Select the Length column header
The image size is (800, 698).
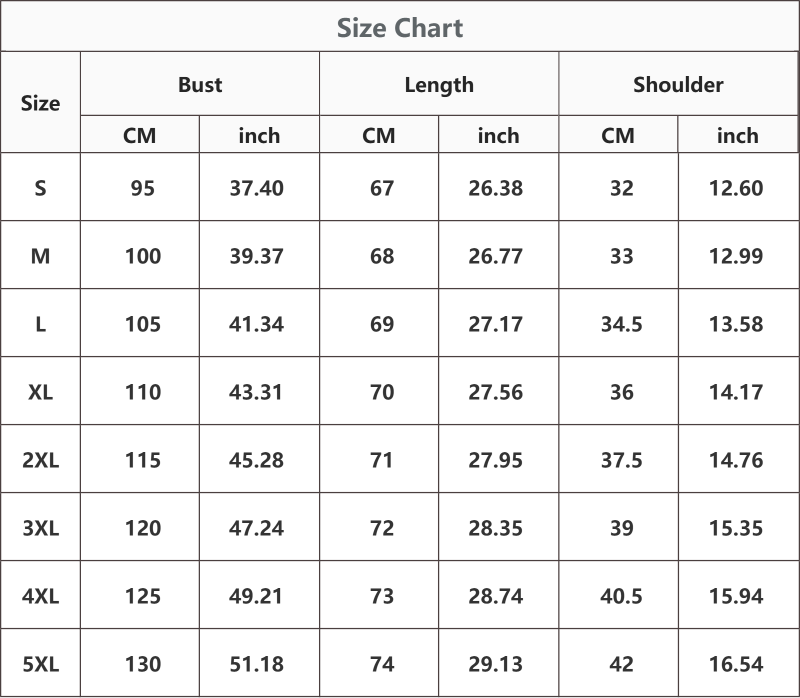click(x=439, y=85)
